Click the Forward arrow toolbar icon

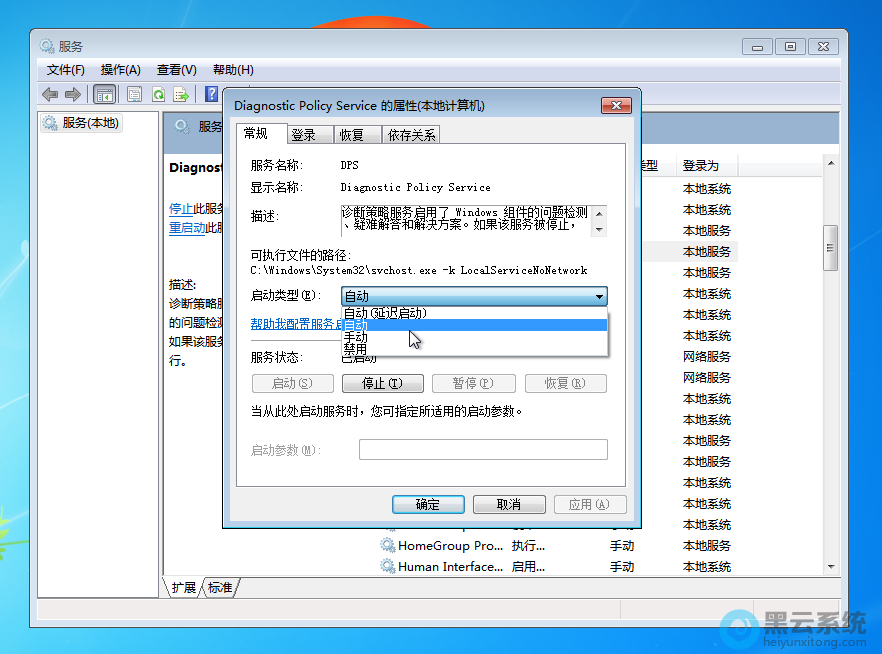coord(73,94)
